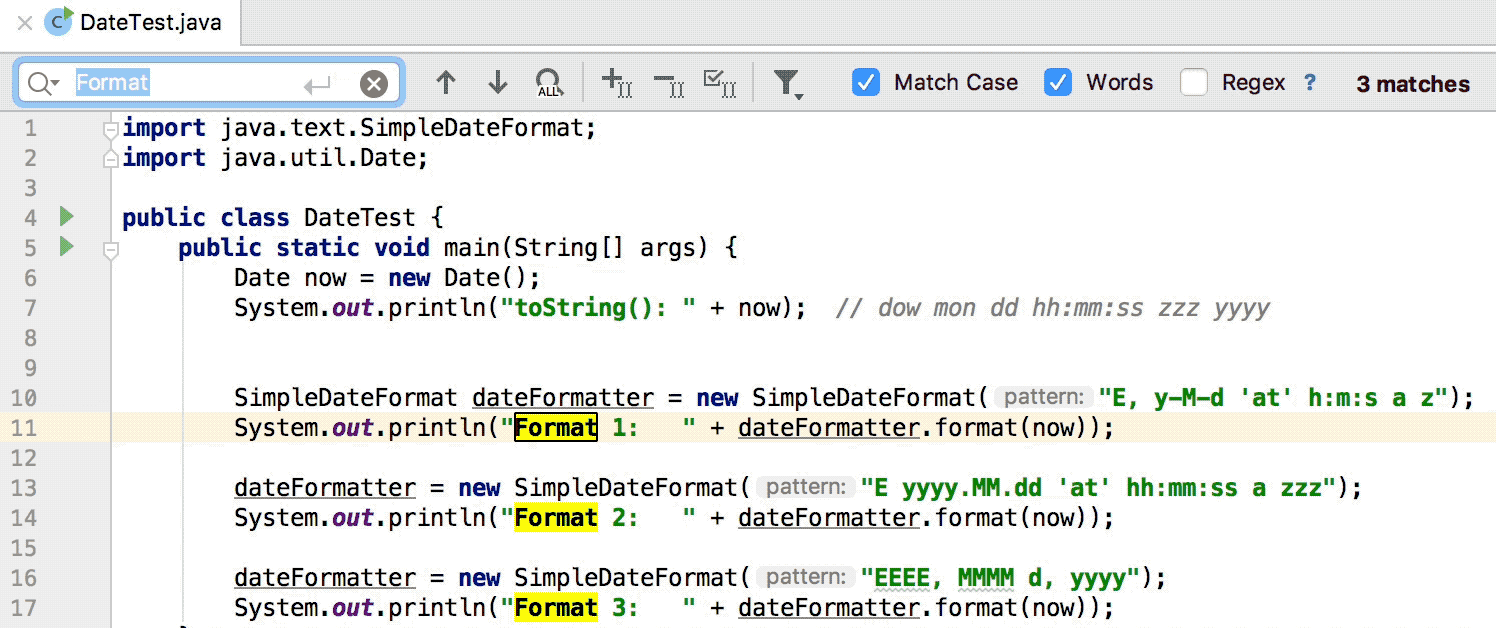Click pattern hint on line 13
Viewport: 1496px width, 628px height.
[805, 488]
